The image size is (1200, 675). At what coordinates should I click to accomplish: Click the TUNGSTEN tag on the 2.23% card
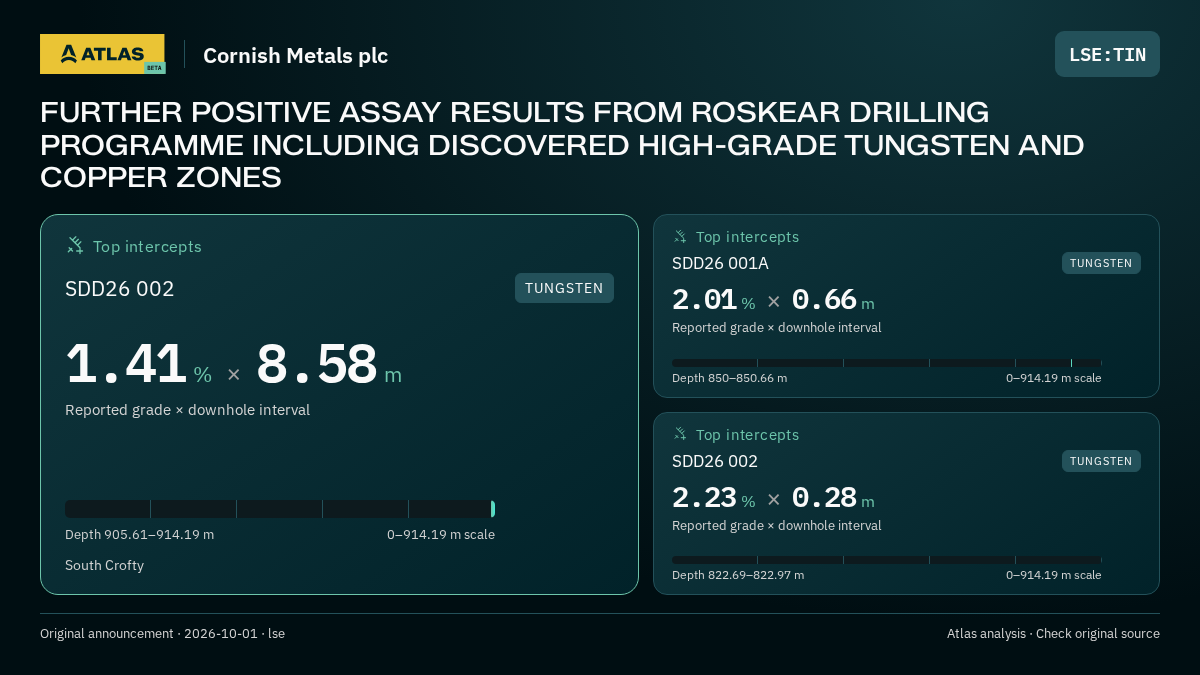coord(1101,461)
